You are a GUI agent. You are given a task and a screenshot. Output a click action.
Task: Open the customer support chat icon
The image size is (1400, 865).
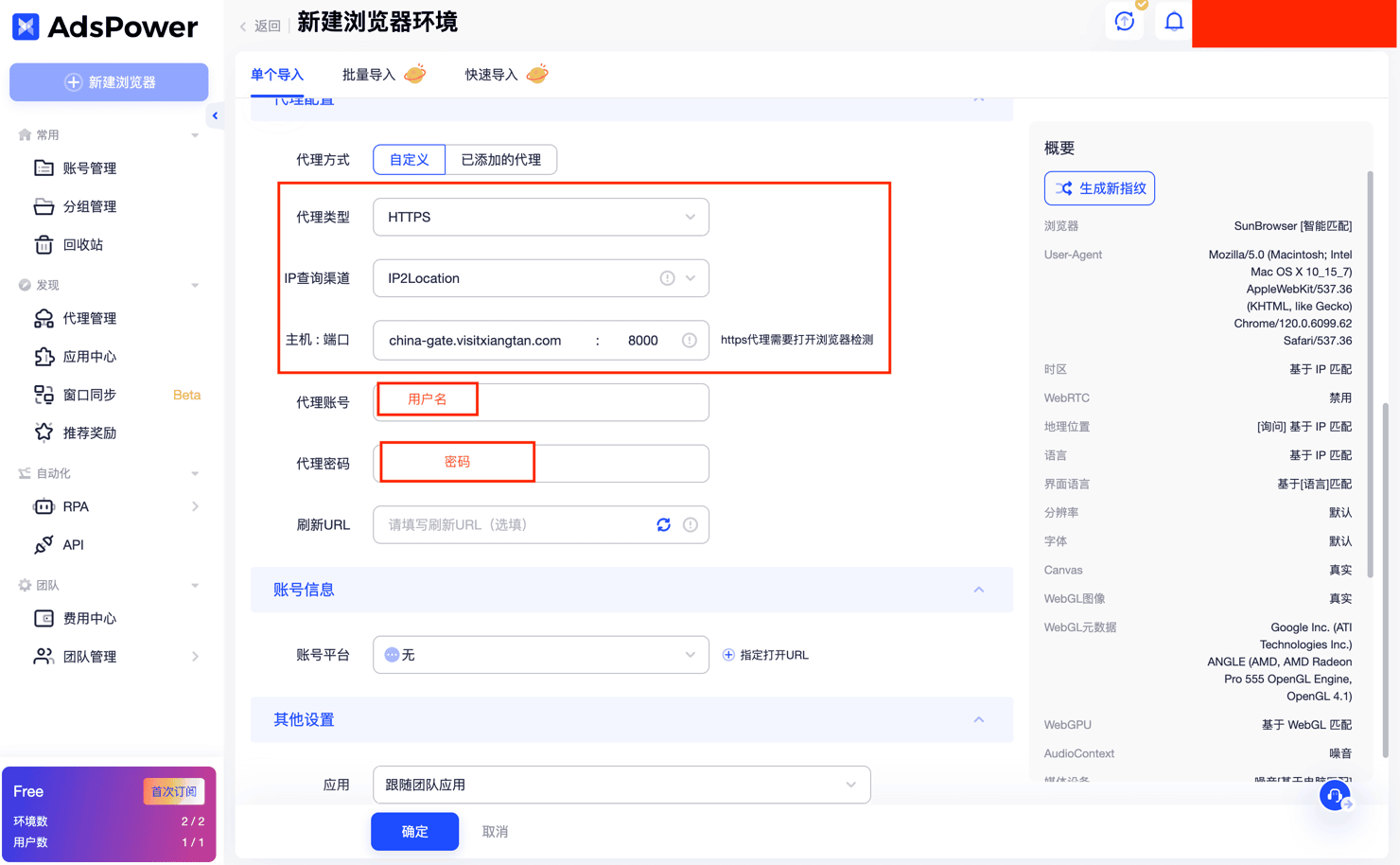1336,797
